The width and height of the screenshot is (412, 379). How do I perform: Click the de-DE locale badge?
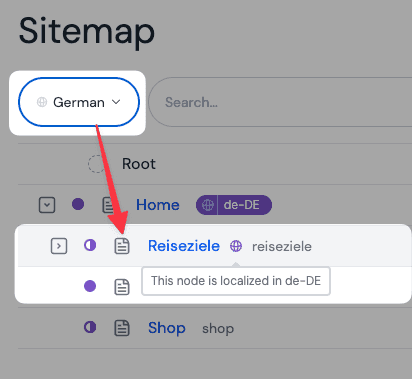click(234, 205)
